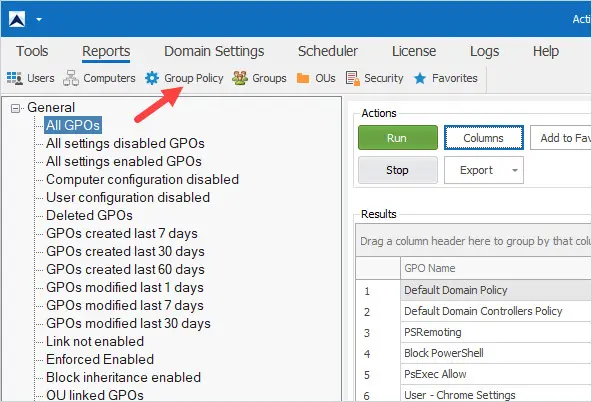Click the Group Policy gear icon
Viewport: 592px width, 402px height.
pyautogui.click(x=152, y=78)
